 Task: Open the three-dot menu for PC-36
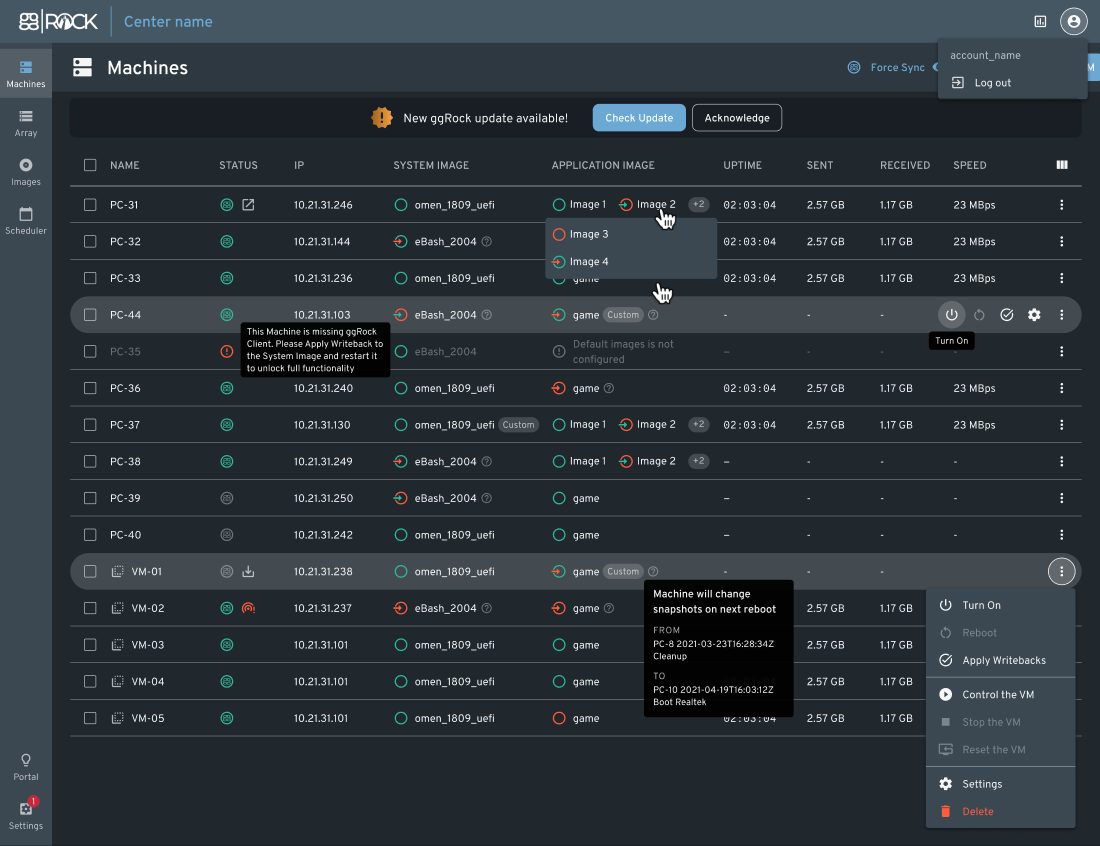(1061, 388)
